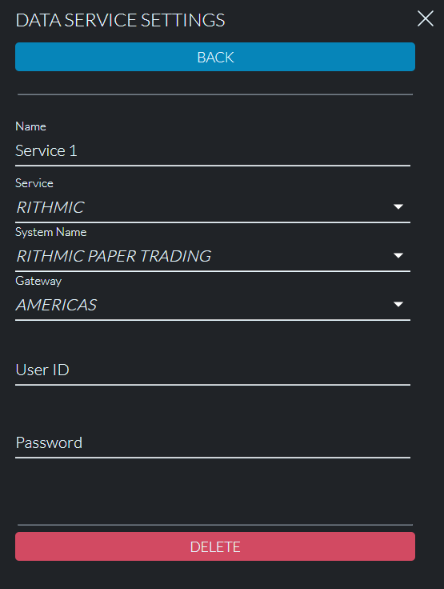
Task: Focus the Name field containing Service 1
Action: tap(213, 151)
